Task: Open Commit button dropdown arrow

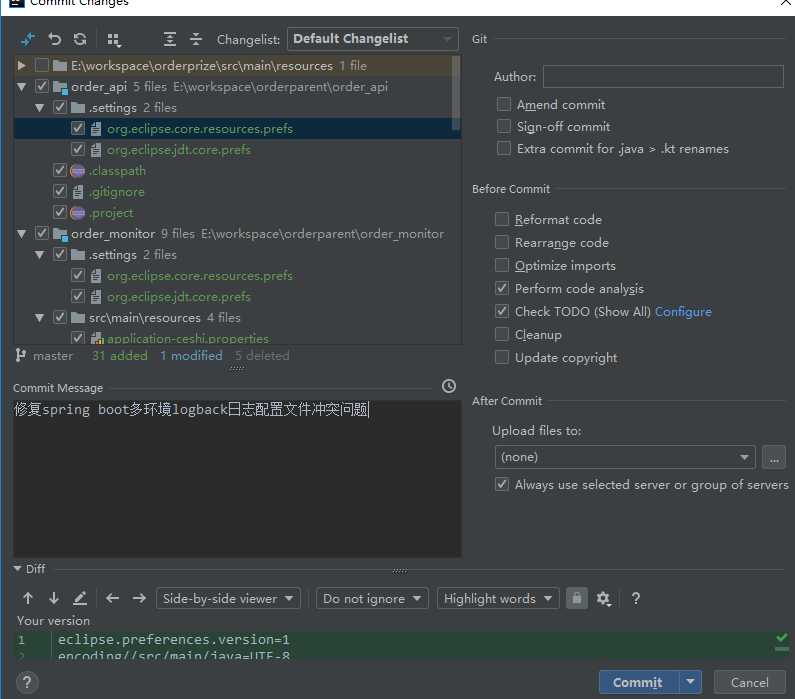Action: click(691, 682)
